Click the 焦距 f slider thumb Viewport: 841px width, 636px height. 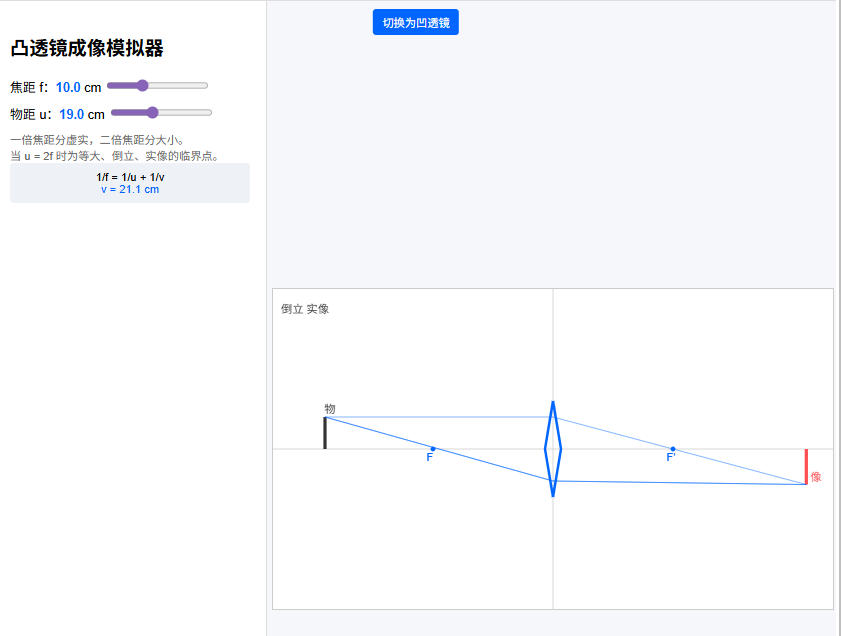click(142, 86)
